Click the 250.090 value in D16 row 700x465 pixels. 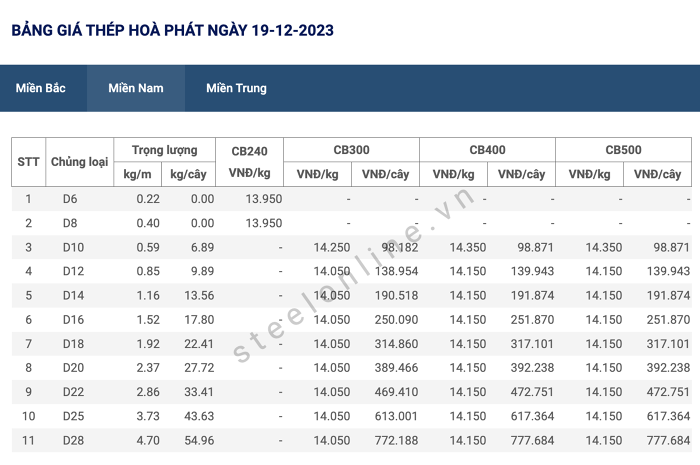[x=396, y=320]
